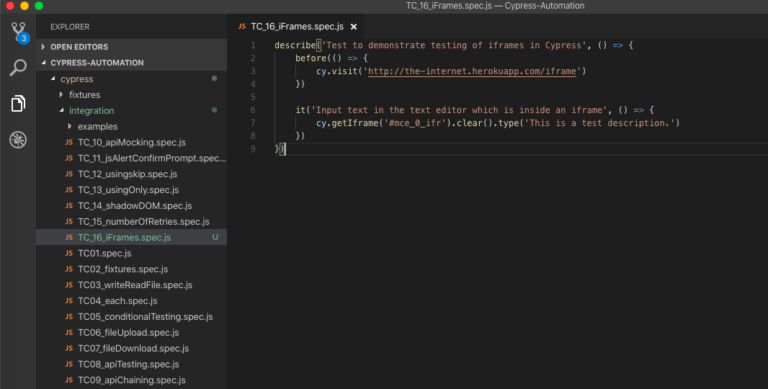Click the JS icon of TC09_apiChaining.spec.js
This screenshot has height=389, width=768.
pyautogui.click(x=69, y=380)
